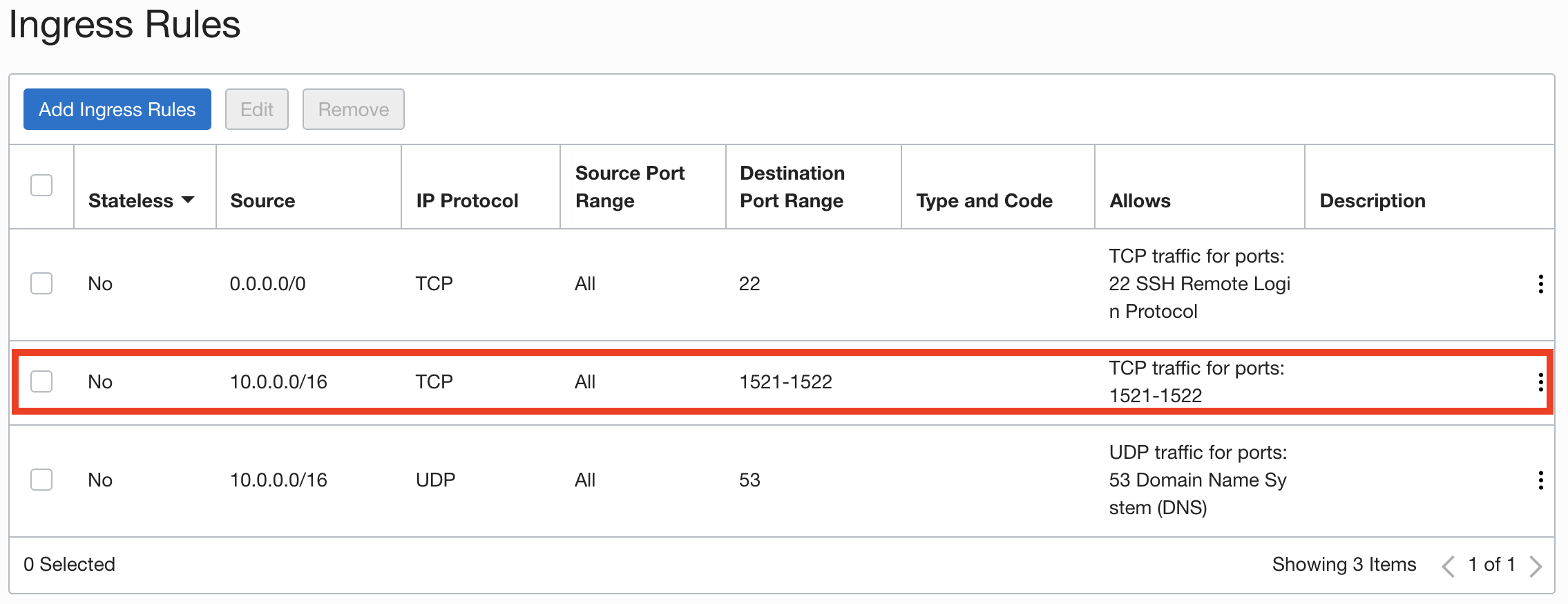Toggle the select-all header checkbox

pos(41,185)
